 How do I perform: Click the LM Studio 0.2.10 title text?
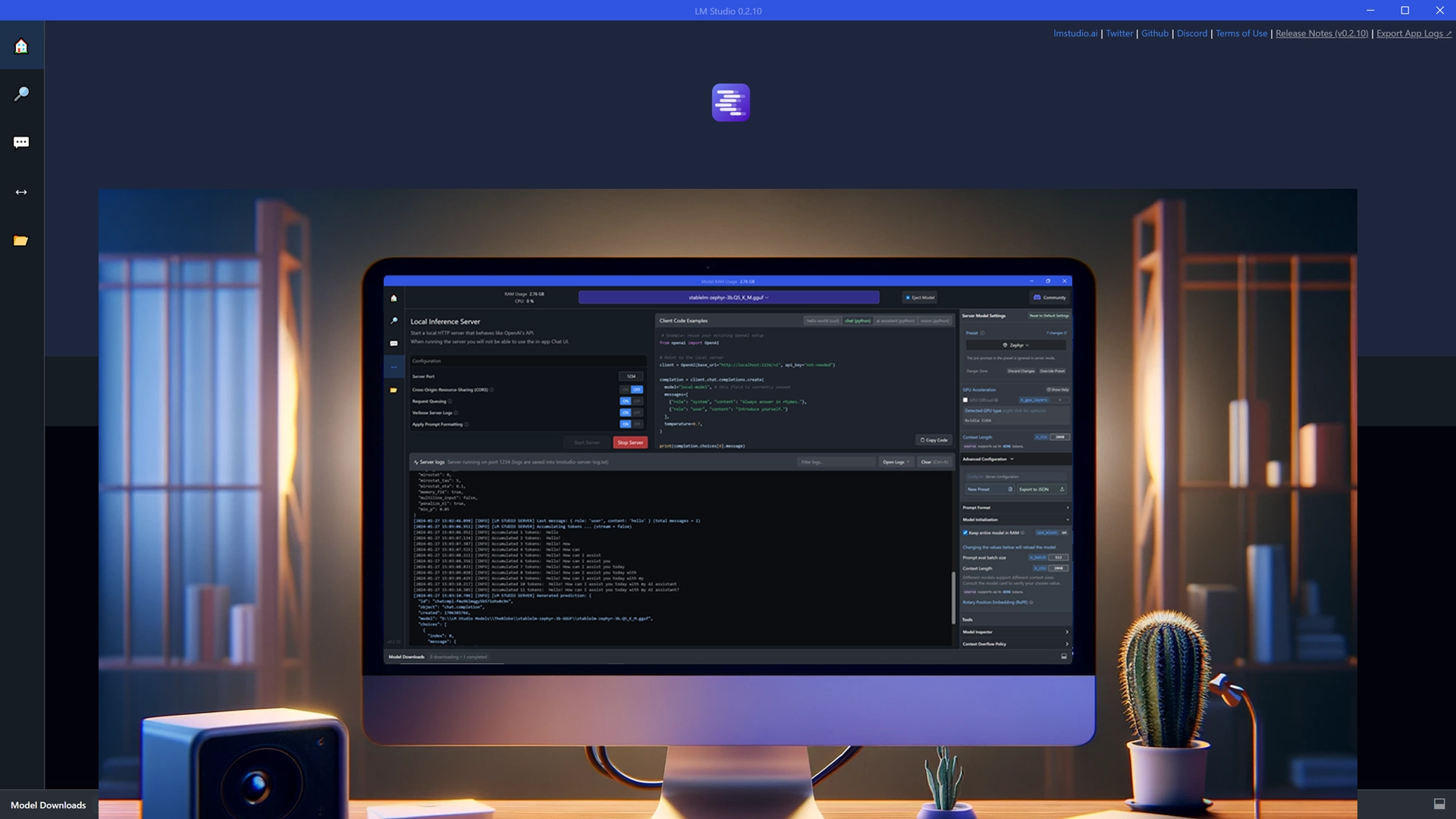tap(728, 11)
